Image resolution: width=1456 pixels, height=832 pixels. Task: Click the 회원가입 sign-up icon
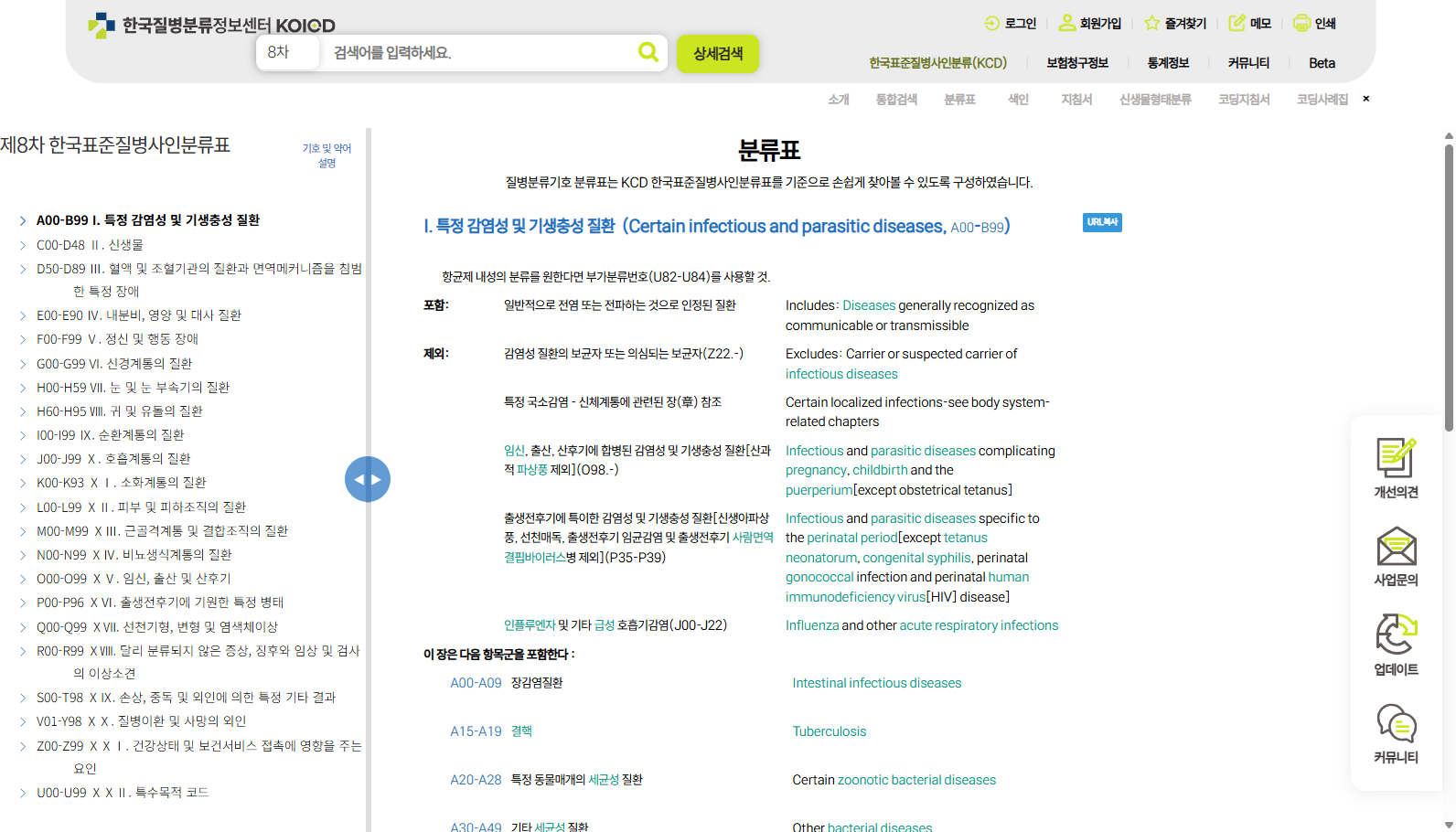[x=1066, y=23]
